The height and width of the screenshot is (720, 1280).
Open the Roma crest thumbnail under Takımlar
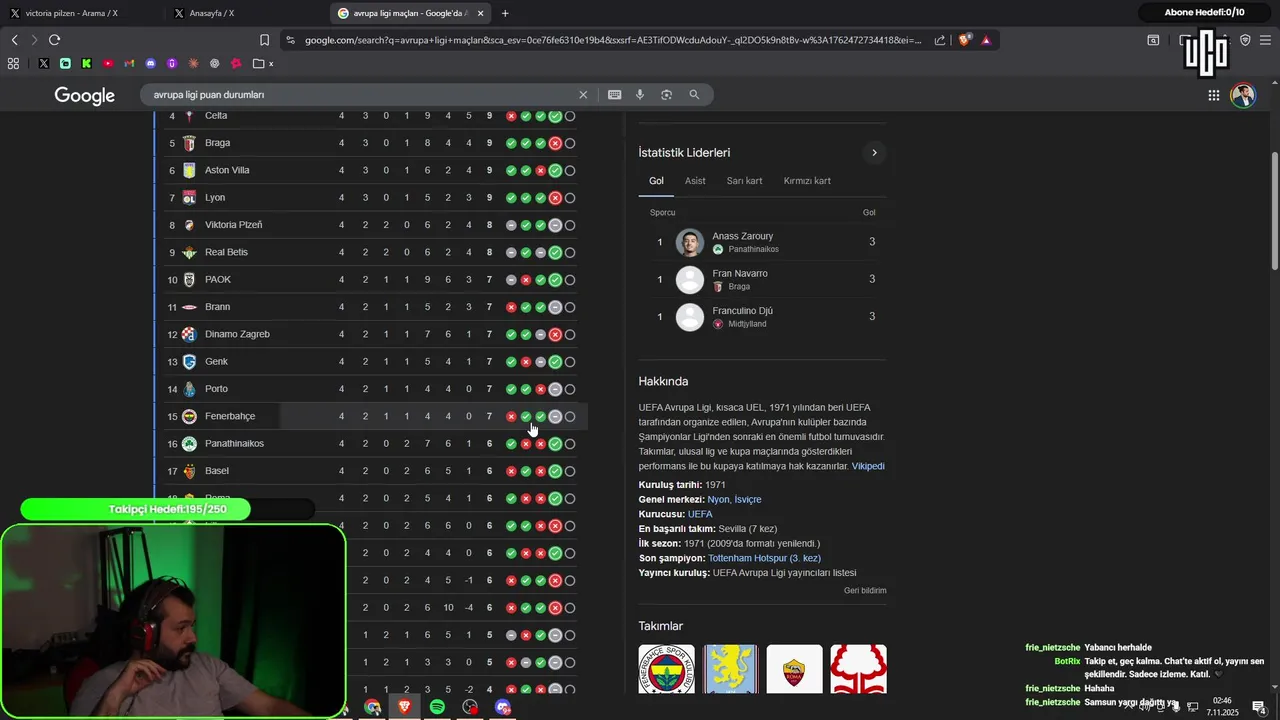pos(795,669)
